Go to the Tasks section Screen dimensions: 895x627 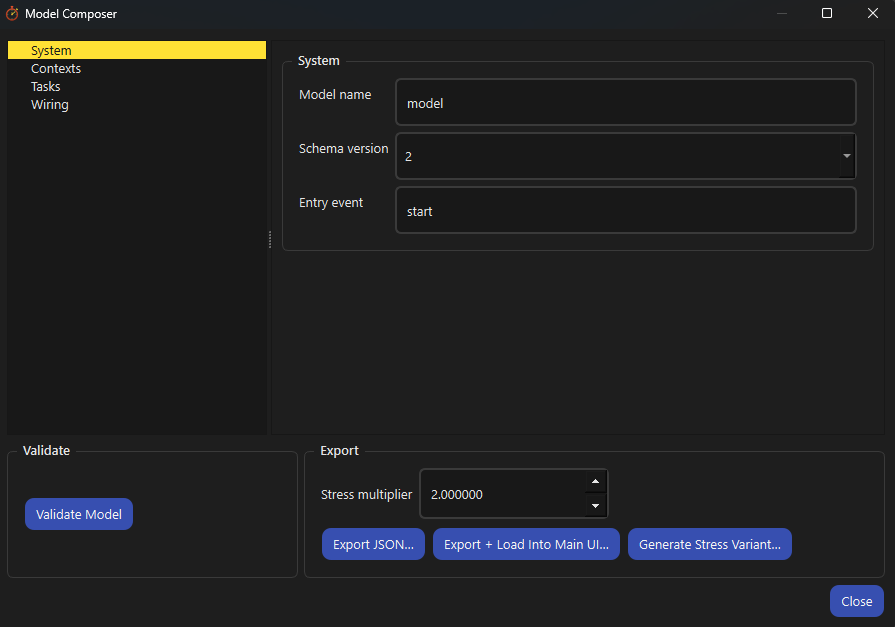(x=46, y=86)
